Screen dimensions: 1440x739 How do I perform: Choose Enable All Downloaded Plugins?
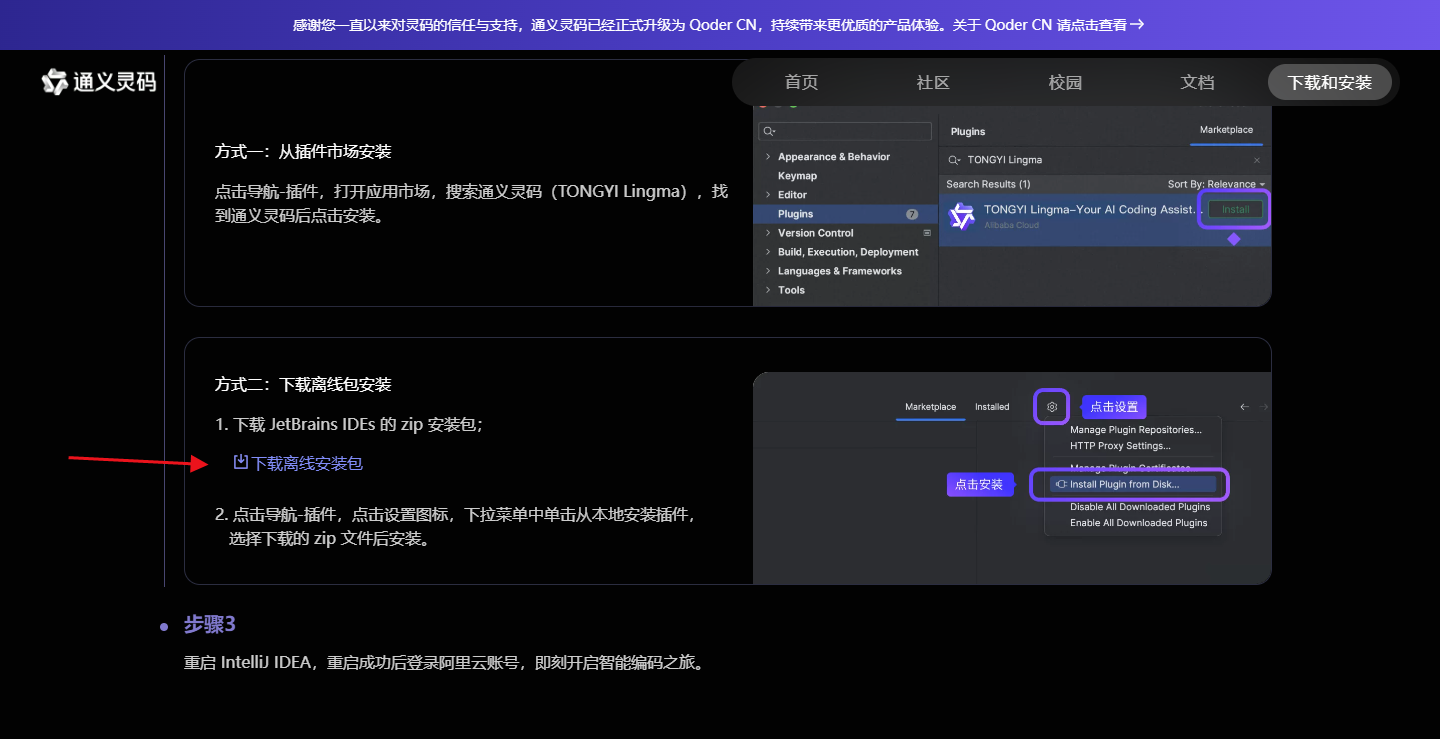[x=1139, y=523]
